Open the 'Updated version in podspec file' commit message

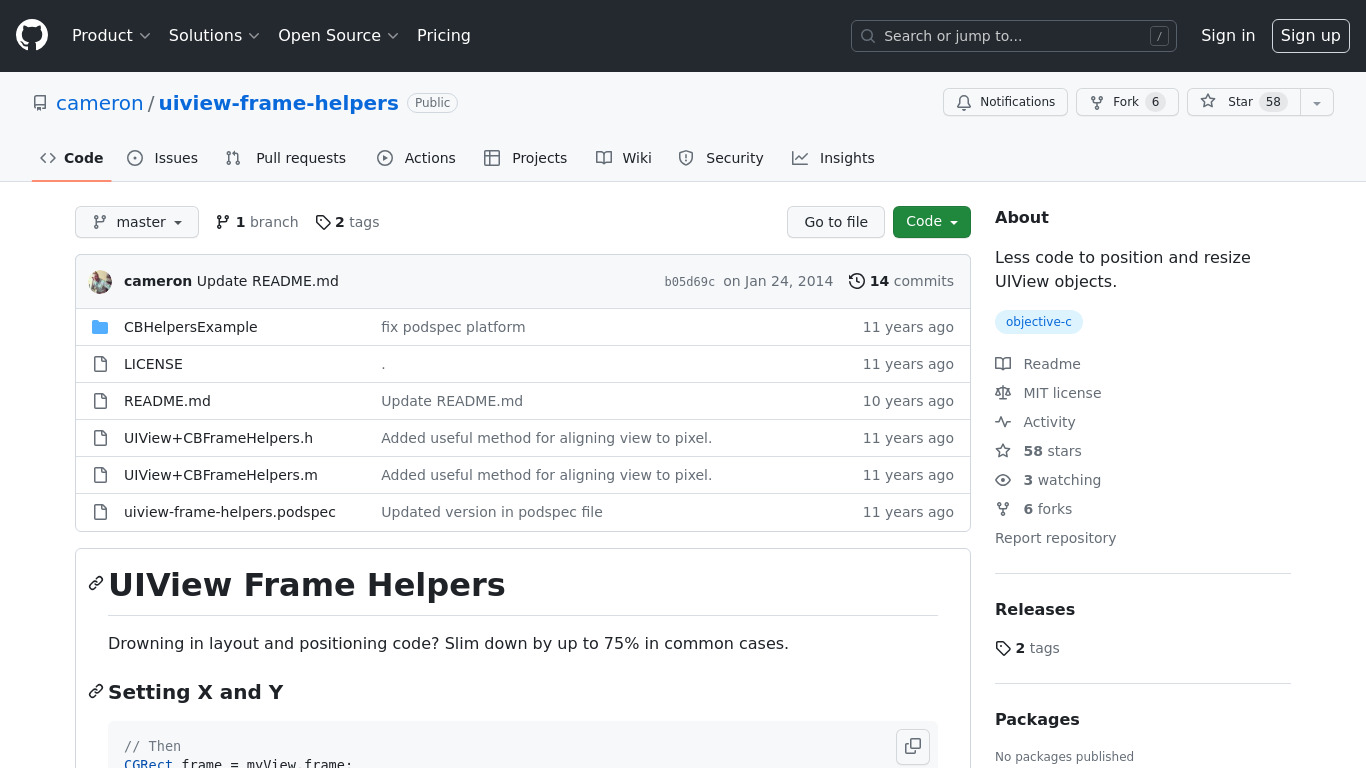[492, 512]
